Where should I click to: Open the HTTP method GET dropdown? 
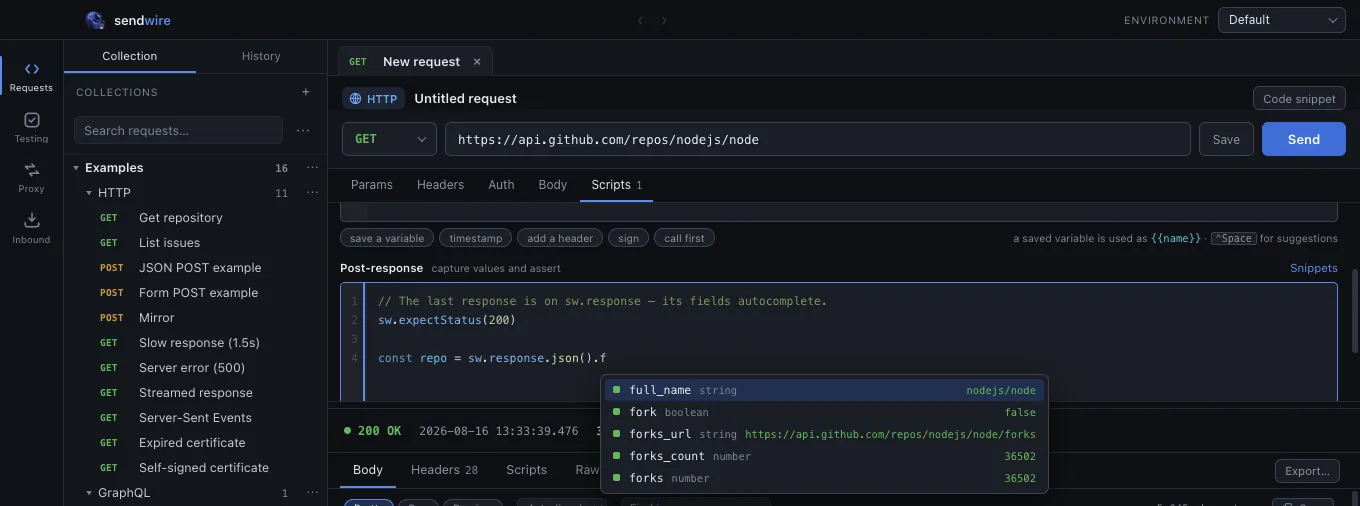click(389, 139)
